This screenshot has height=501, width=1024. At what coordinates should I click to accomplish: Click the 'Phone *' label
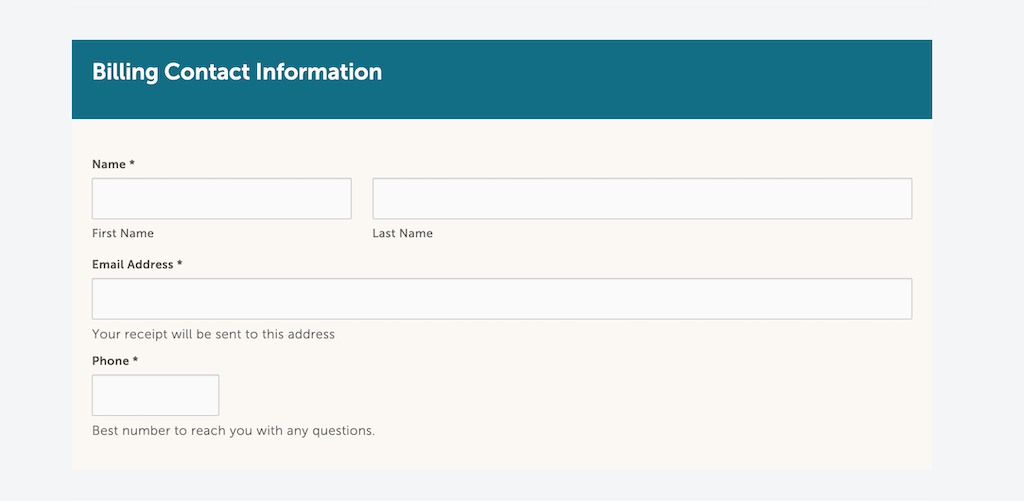coord(115,361)
